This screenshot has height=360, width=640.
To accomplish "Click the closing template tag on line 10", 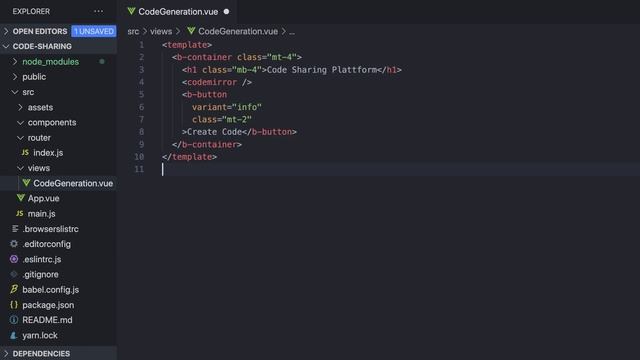I will [189, 156].
